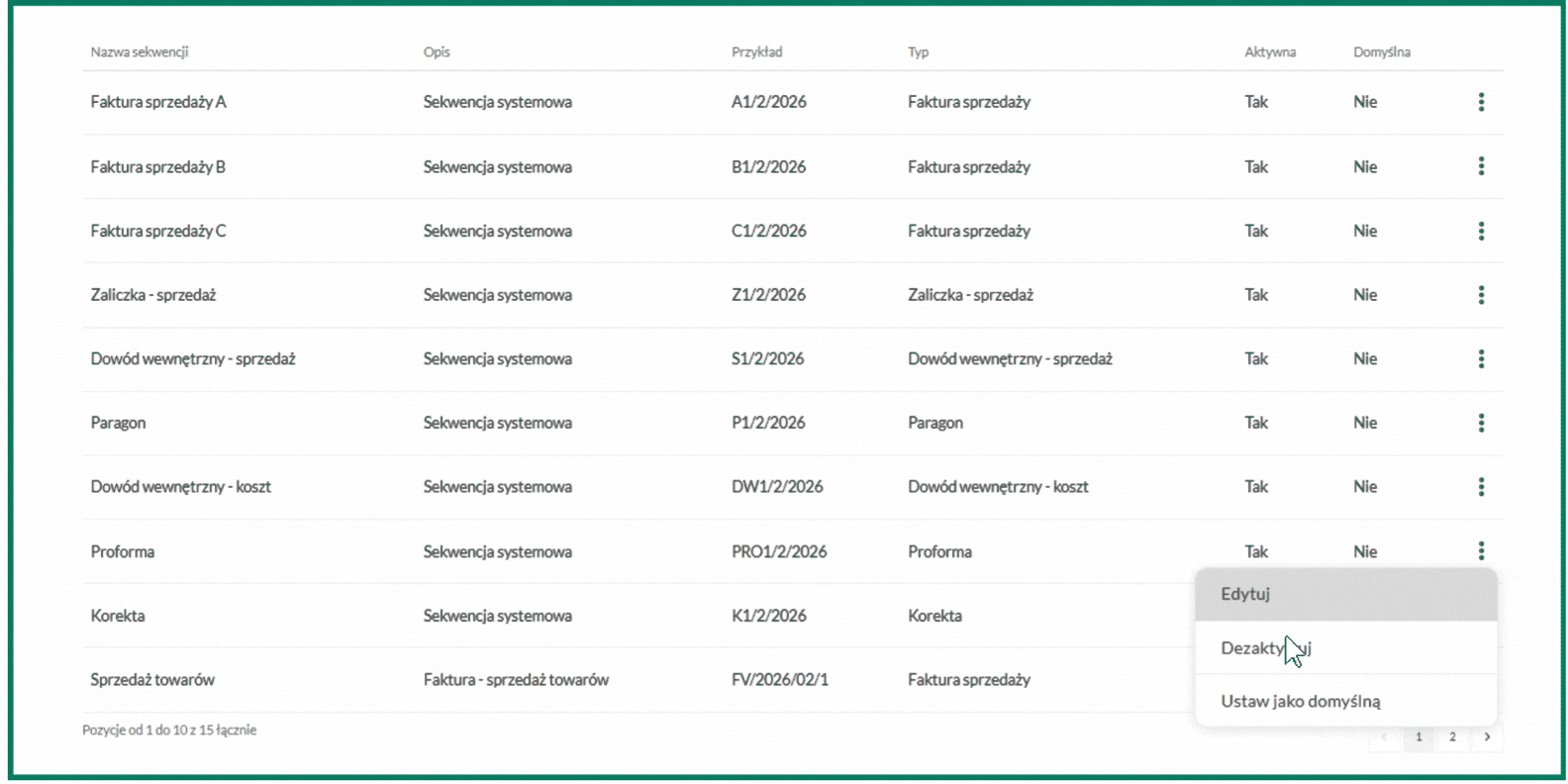Viewport: 1568px width, 784px height.
Task: Click the Paragon type cell
Action: point(935,423)
